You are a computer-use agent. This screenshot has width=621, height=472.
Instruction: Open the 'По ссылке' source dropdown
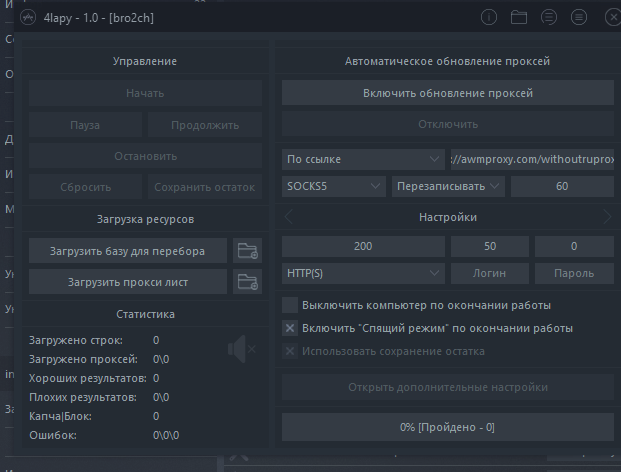363,159
